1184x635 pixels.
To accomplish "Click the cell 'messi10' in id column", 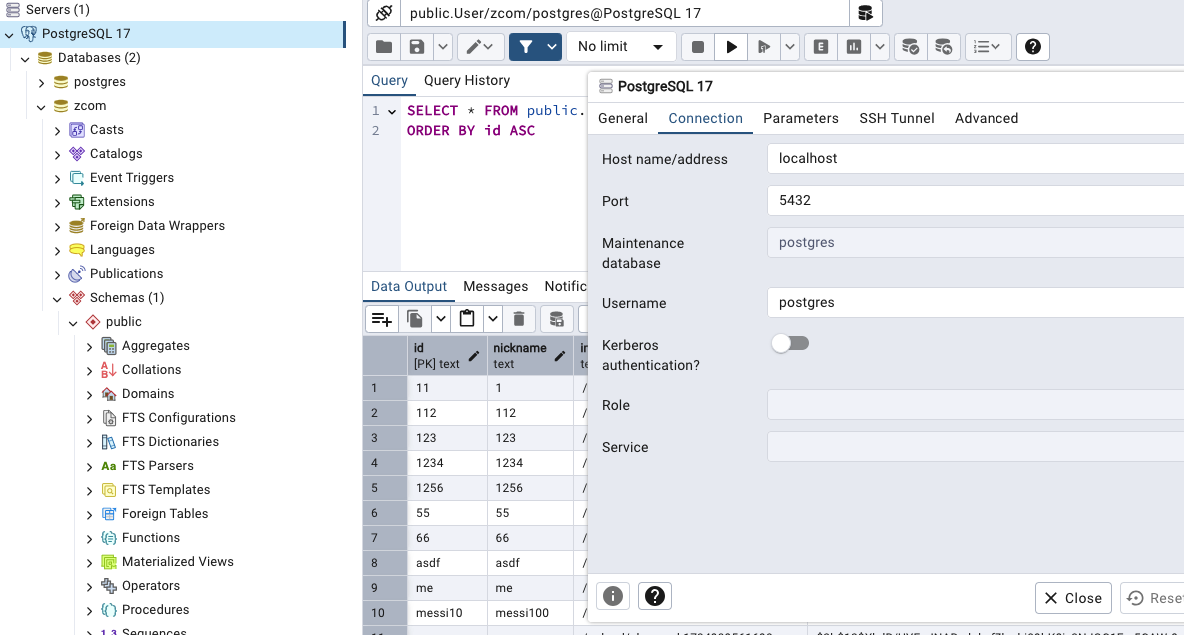I will (449, 613).
